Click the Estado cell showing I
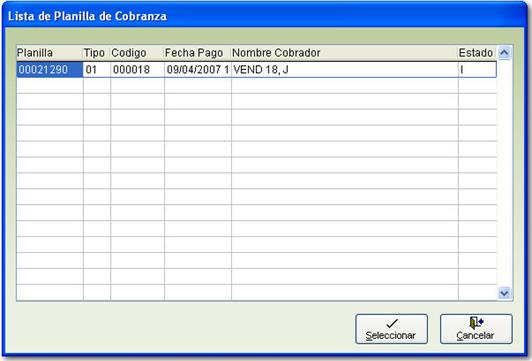The image size is (532, 361). coord(477,70)
